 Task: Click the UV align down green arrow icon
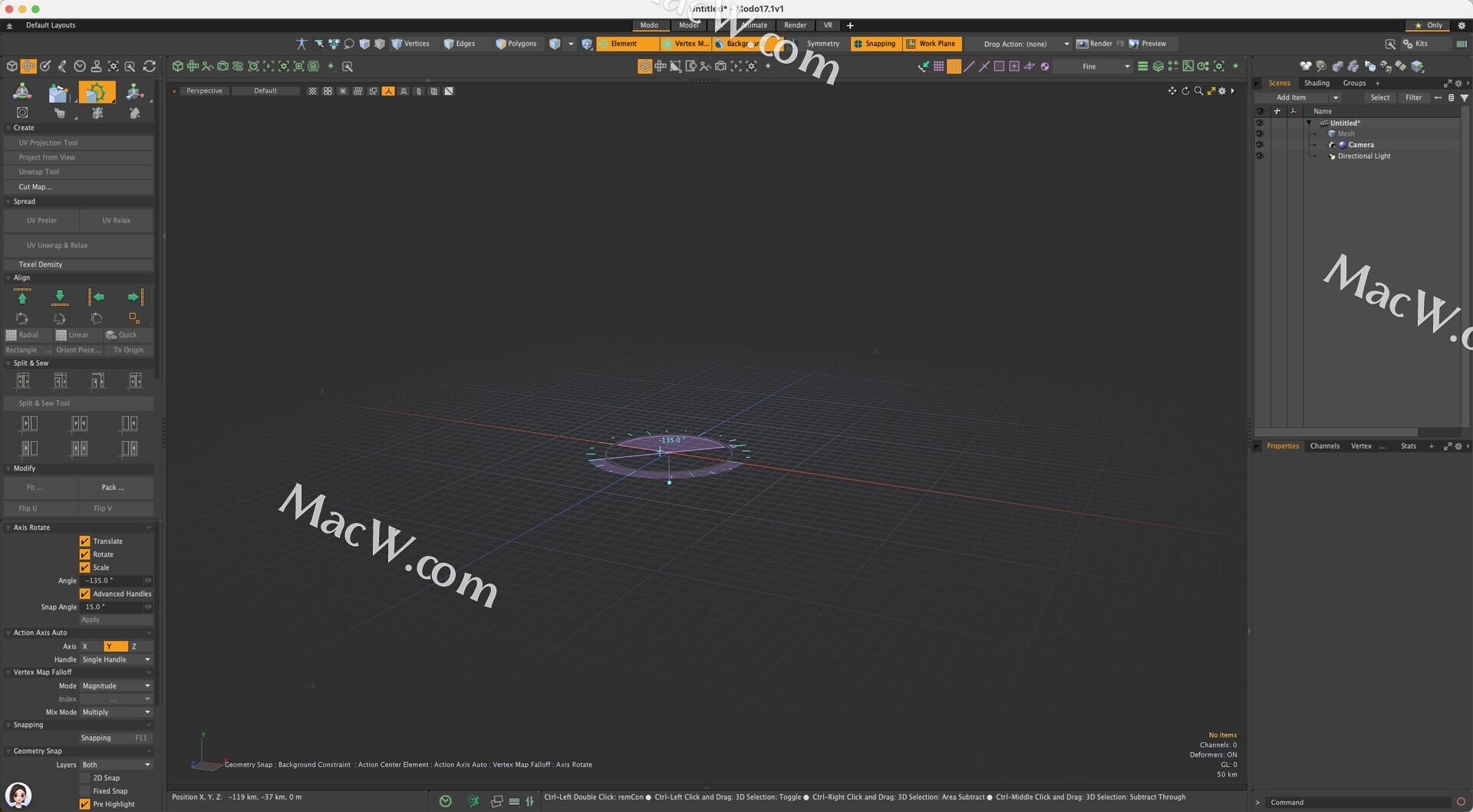(x=60, y=297)
